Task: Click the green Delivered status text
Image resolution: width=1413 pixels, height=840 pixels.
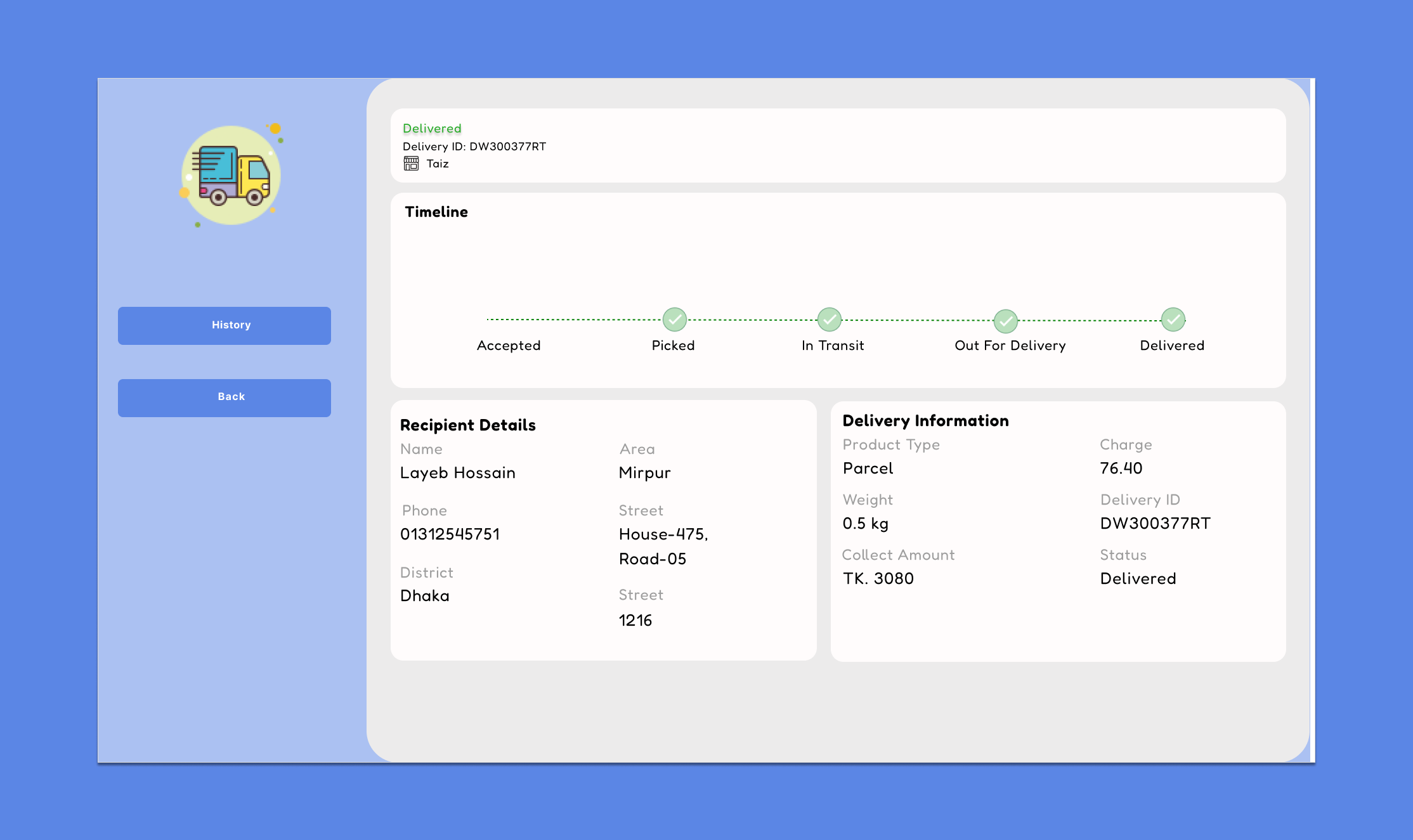Action: coord(432,129)
